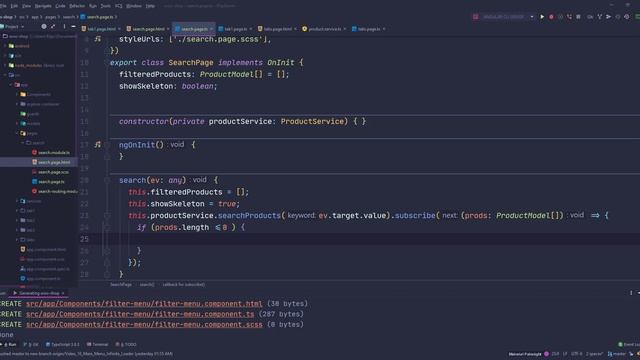
Task: Close the search.page.html editor tab
Action: click(x=168, y=29)
